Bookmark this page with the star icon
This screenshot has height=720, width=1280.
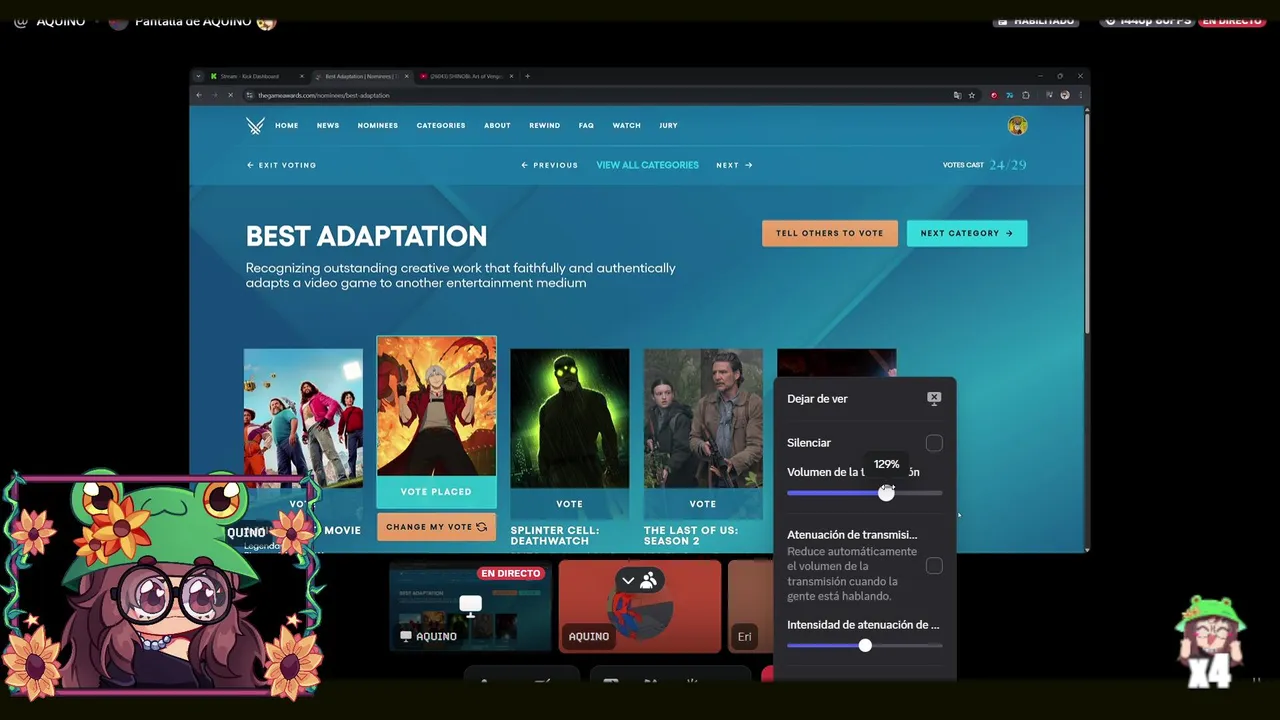(x=972, y=95)
